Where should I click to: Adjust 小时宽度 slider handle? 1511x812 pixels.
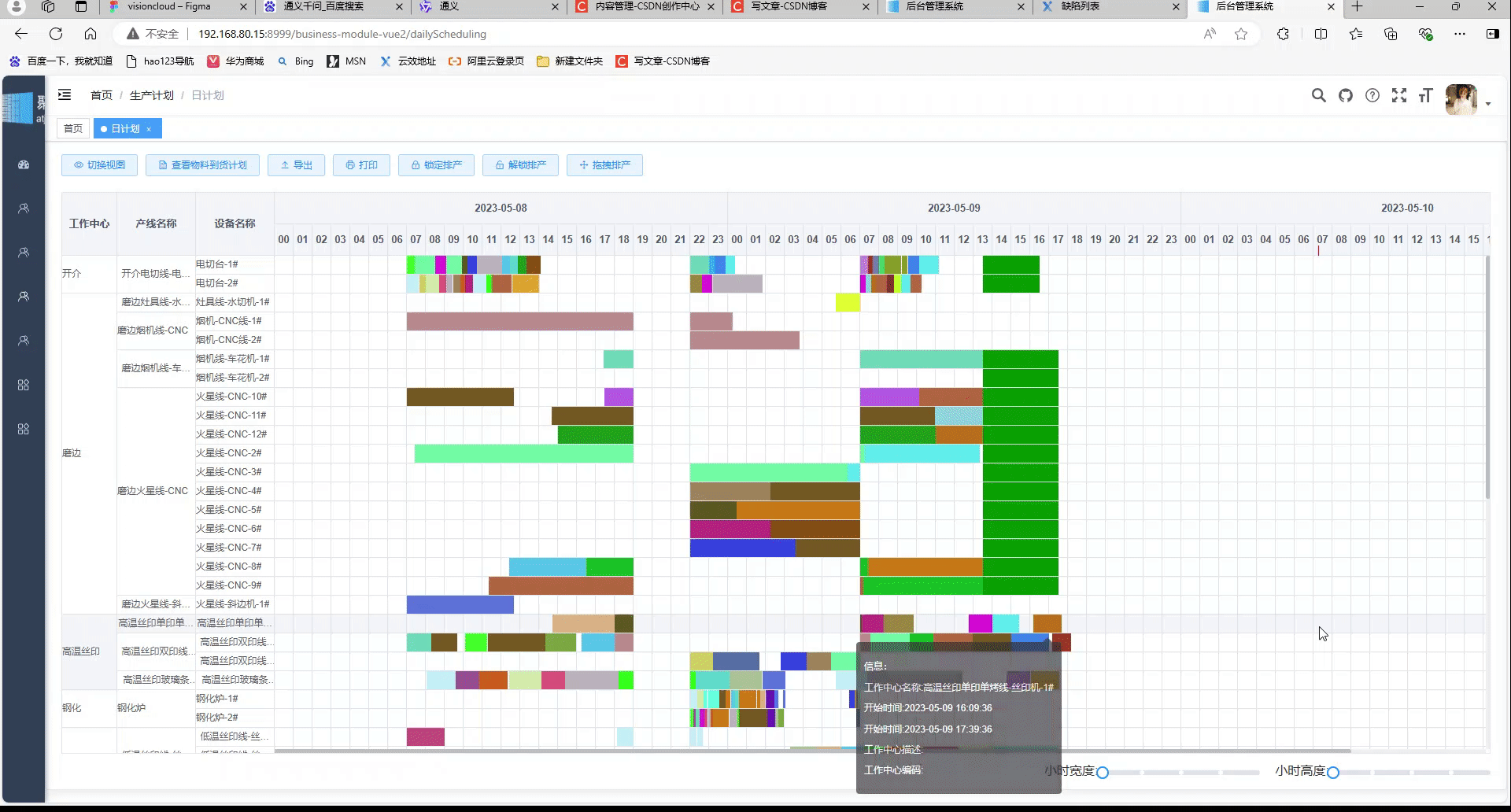tap(1103, 773)
